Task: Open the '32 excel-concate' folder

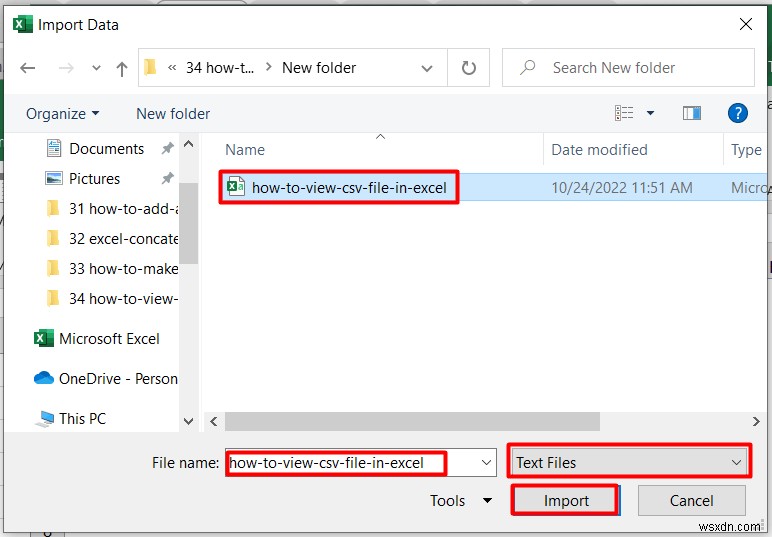Action: tap(112, 239)
